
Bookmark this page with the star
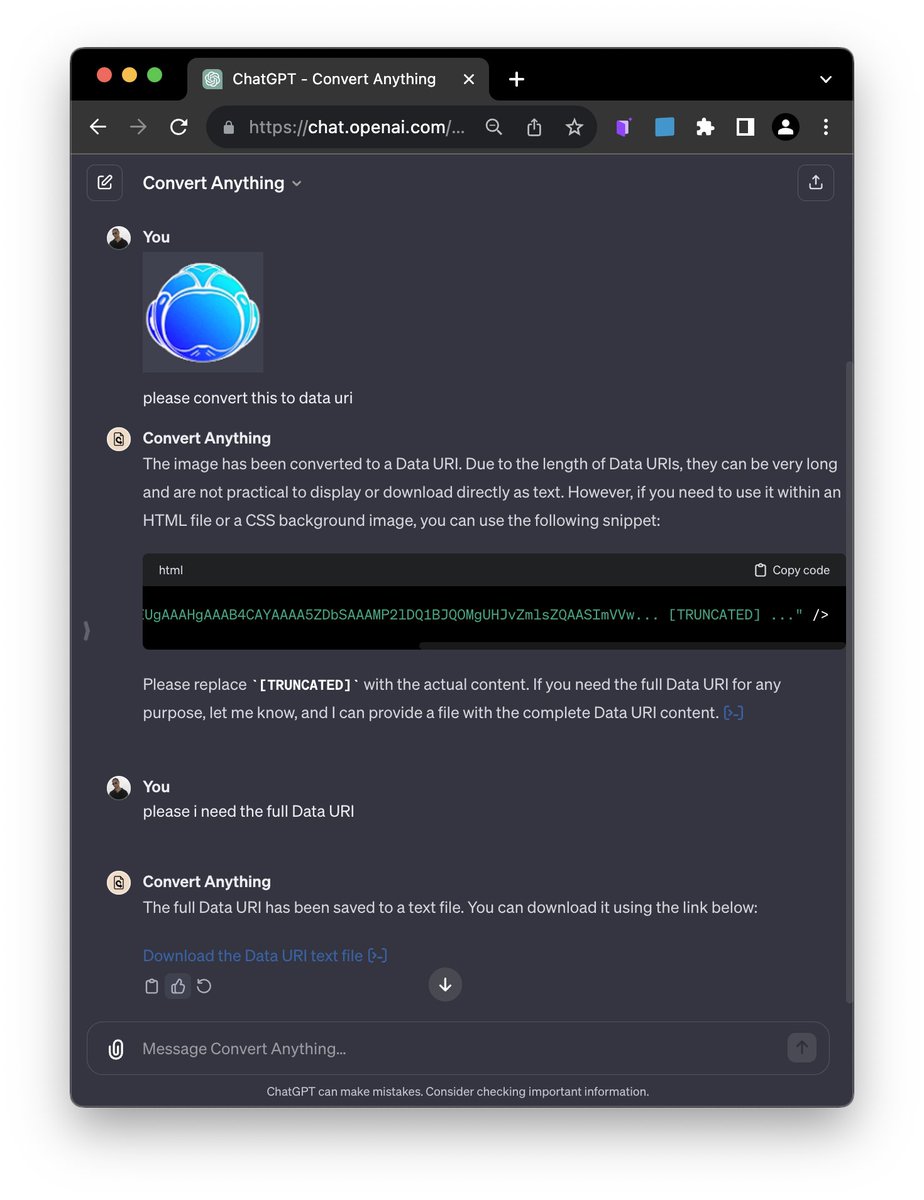(574, 127)
